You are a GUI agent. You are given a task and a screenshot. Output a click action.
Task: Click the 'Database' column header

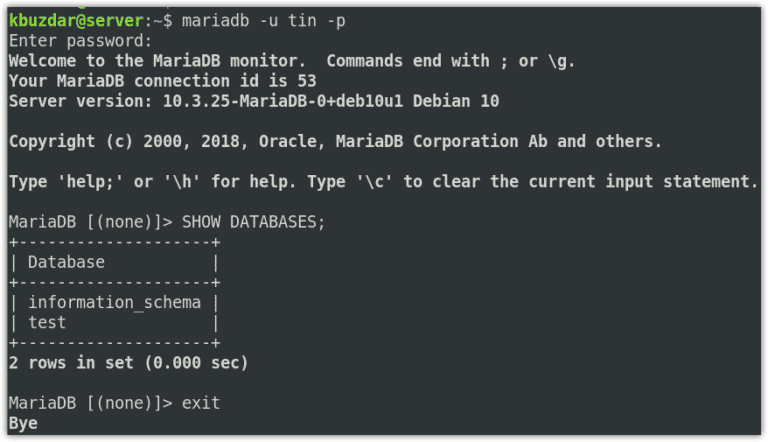pyautogui.click(x=66, y=262)
